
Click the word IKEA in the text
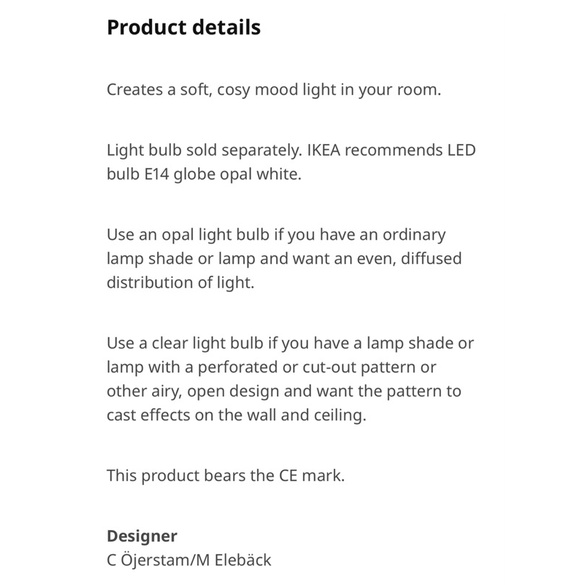tap(323, 150)
